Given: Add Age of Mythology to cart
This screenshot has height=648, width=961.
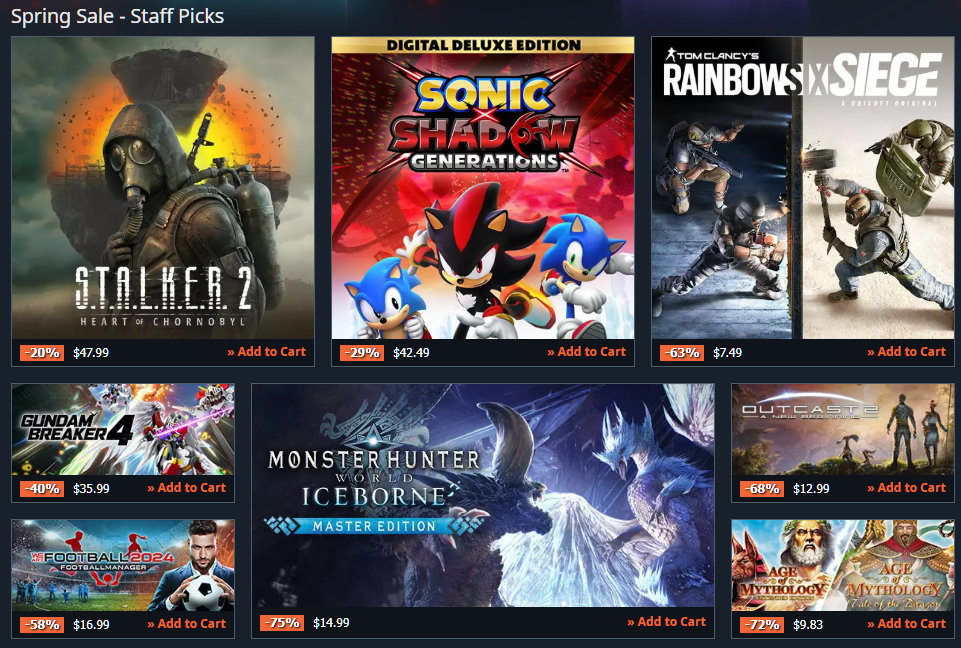Looking at the screenshot, I should pyautogui.click(x=906, y=624).
